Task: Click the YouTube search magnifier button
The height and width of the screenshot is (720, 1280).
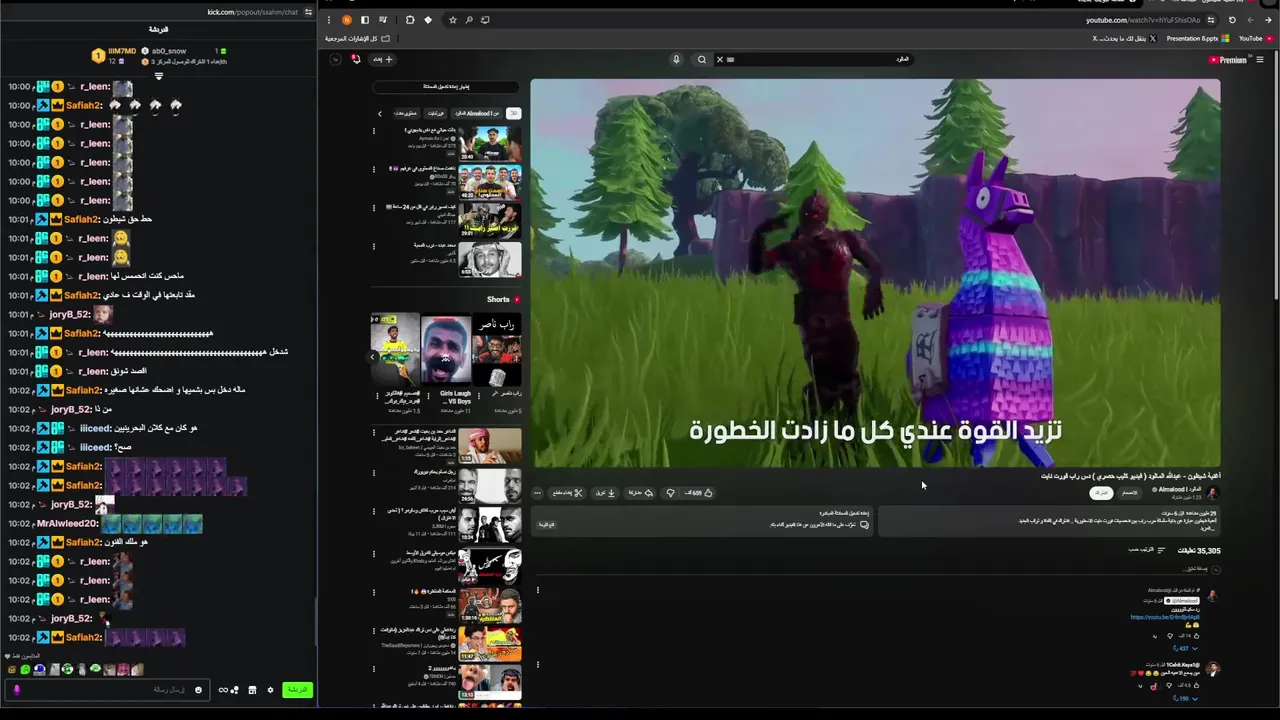Action: pos(702,59)
